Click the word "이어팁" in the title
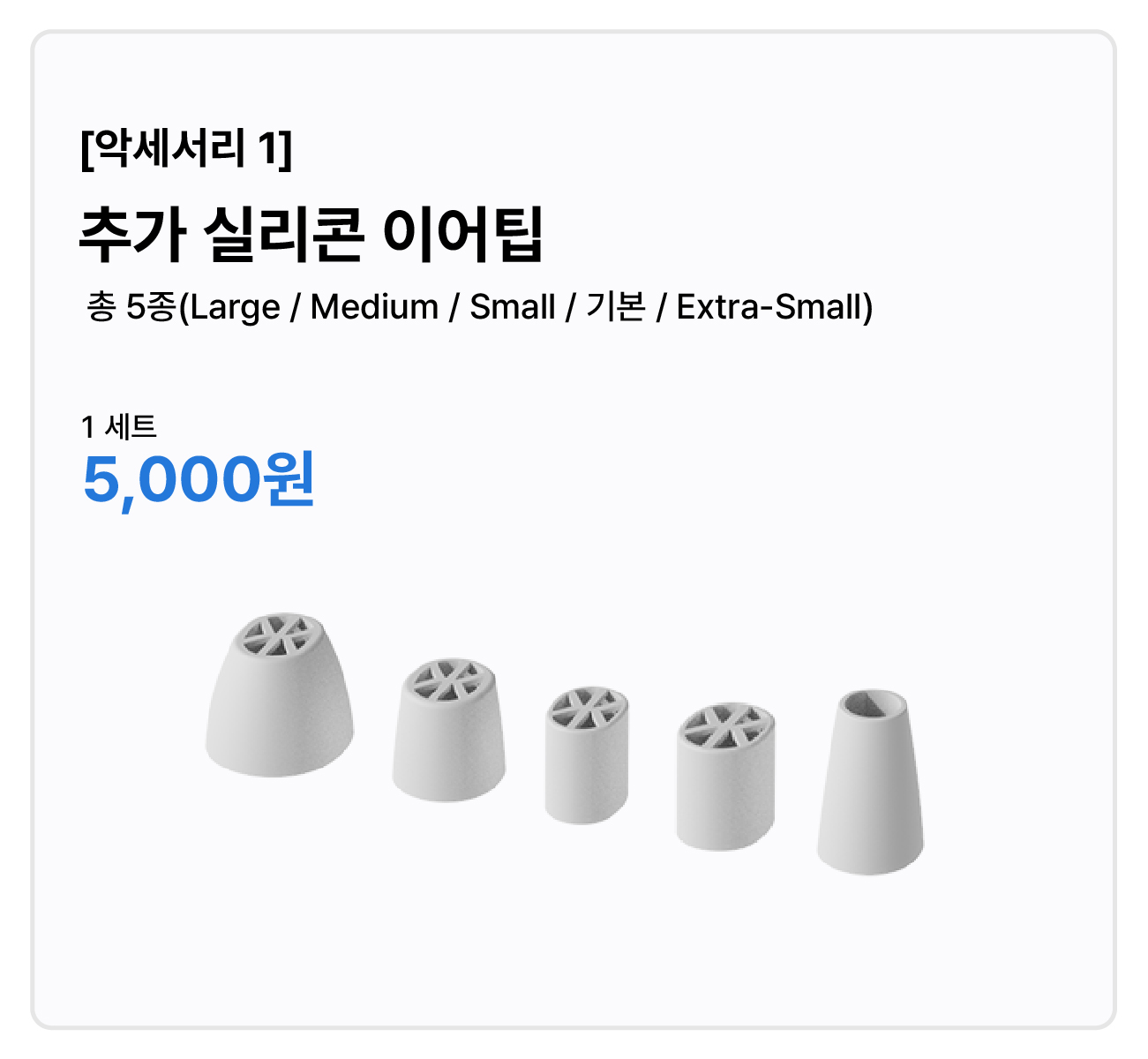This screenshot has width=1148, height=1059. [x=461, y=236]
